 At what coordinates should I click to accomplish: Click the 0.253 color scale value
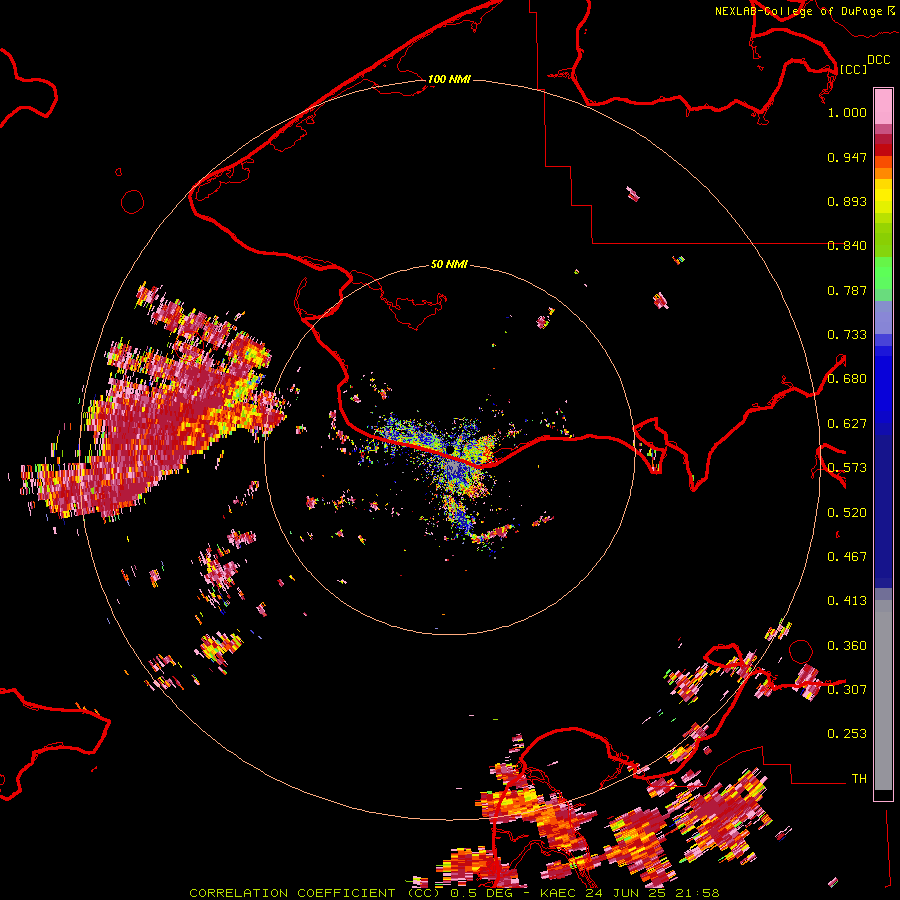pos(847,734)
